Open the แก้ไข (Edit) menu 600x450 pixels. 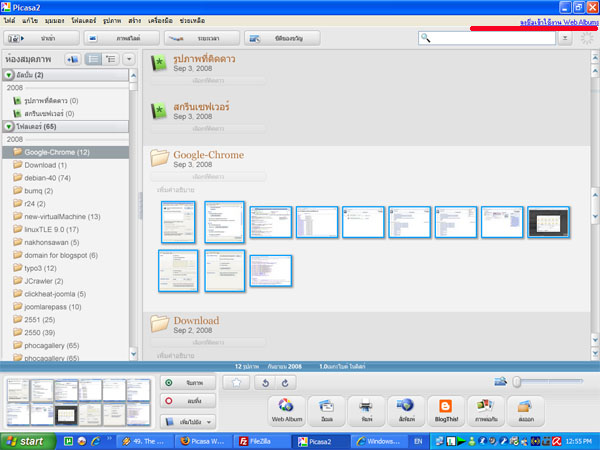click(30, 21)
